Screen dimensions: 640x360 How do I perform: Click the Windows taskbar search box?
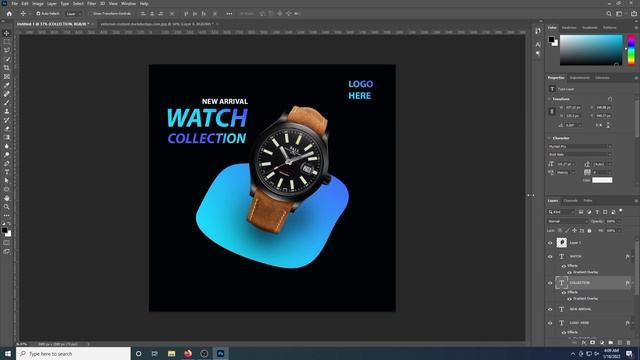[x=73, y=353]
